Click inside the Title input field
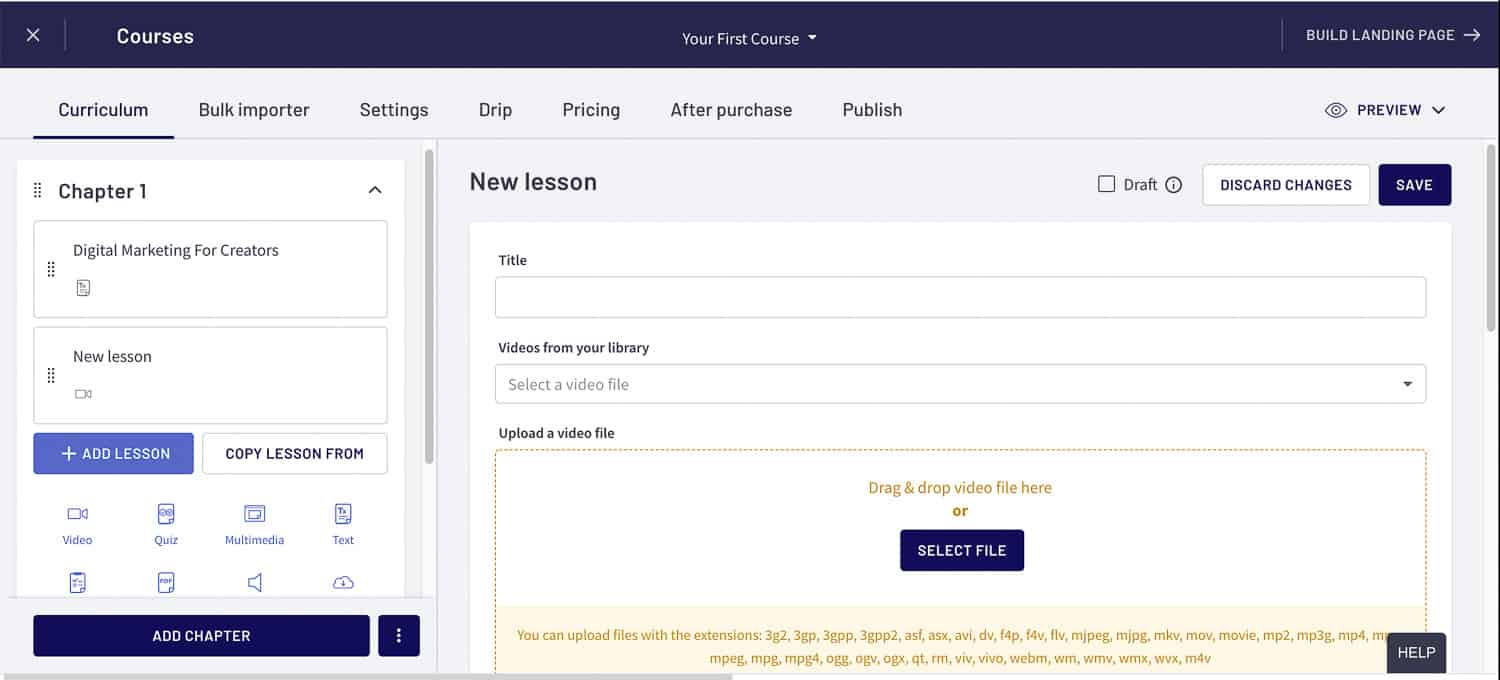Viewport: 1500px width, 680px height. (x=960, y=296)
